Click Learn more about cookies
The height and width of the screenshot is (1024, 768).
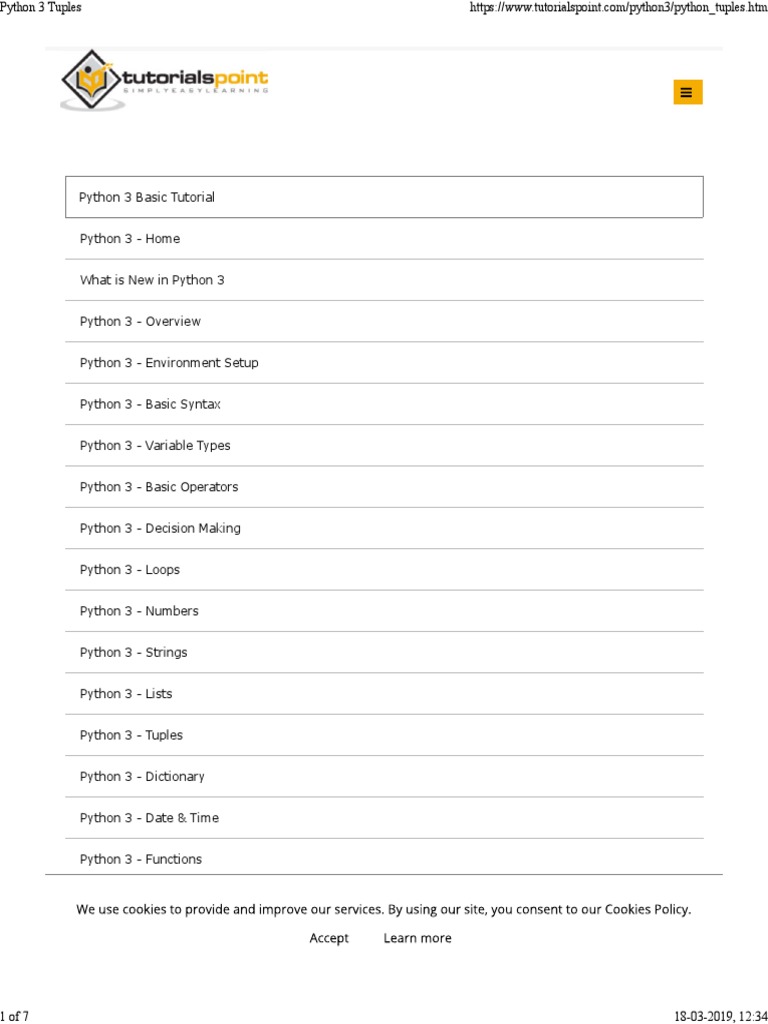coord(417,938)
